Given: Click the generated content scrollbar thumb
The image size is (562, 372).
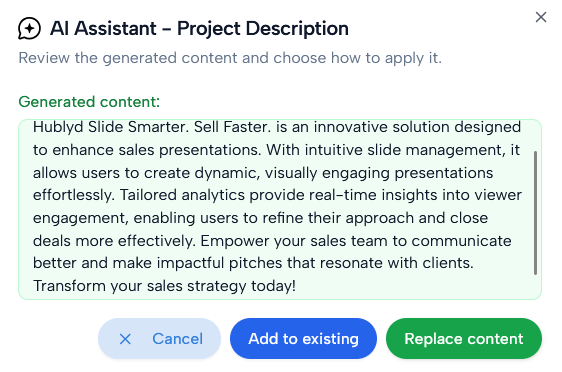Looking at the screenshot, I should (x=535, y=213).
